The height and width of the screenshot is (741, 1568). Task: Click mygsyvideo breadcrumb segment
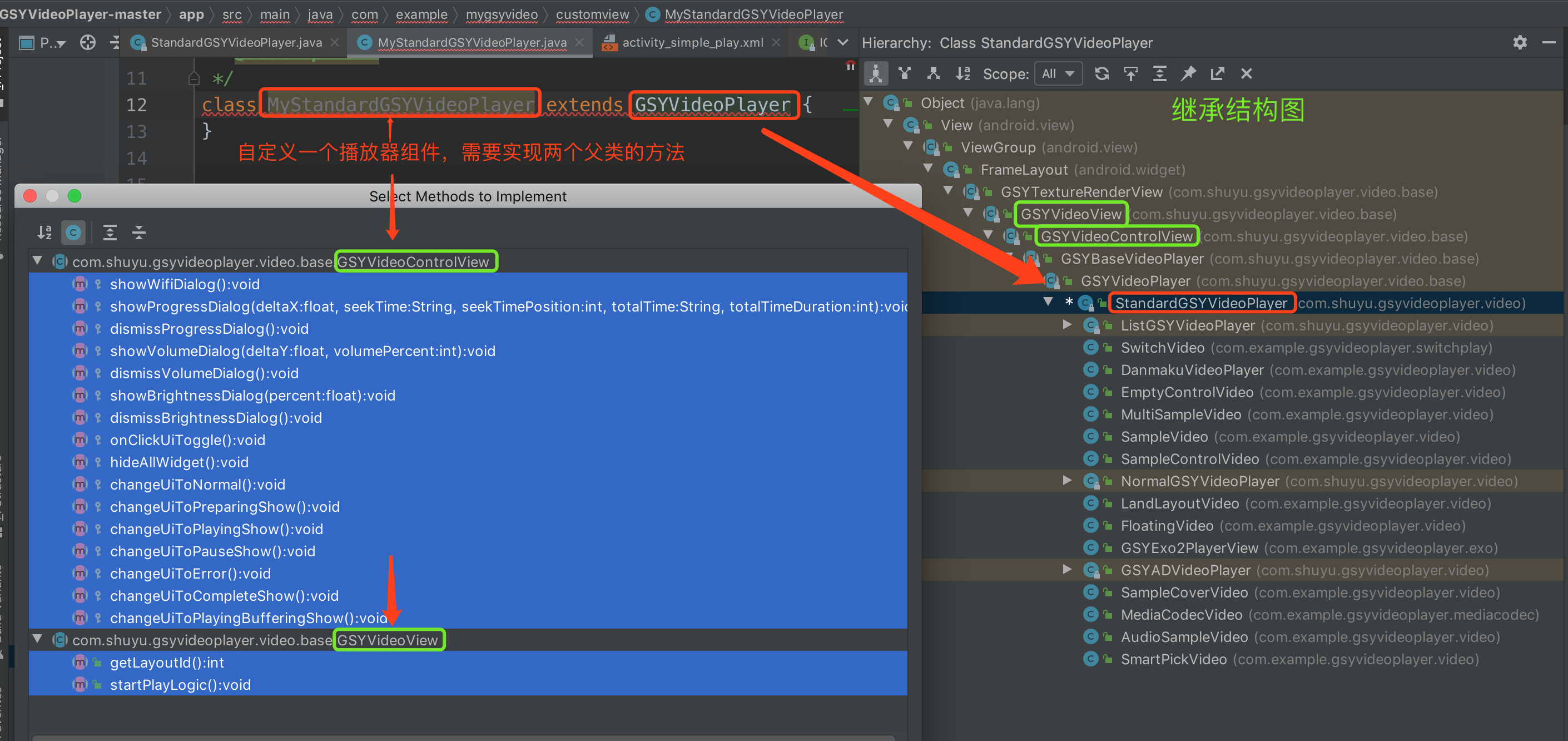[x=502, y=14]
